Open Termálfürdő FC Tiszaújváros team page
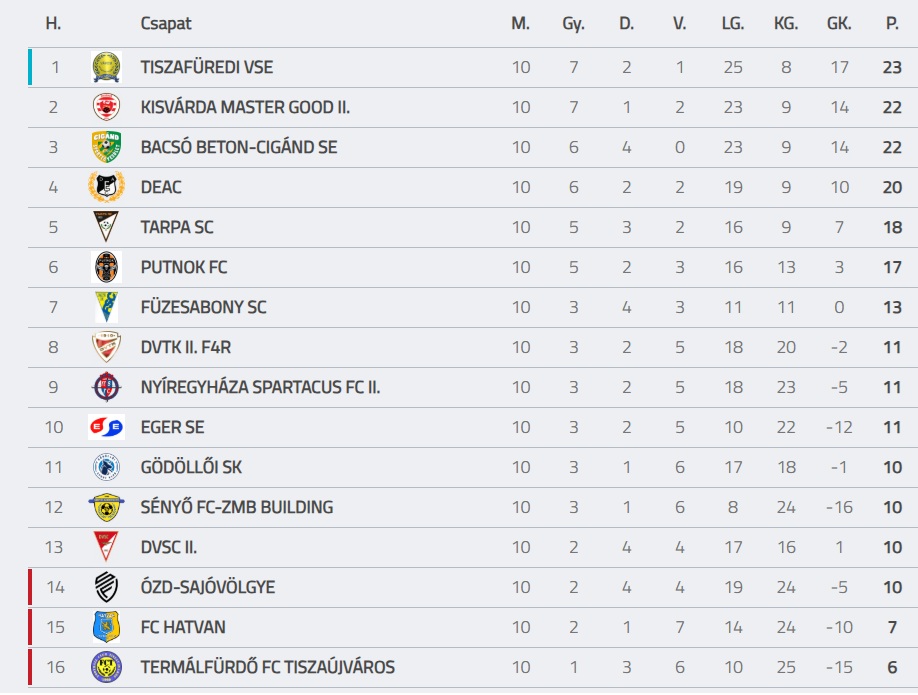918x695 pixels. click(267, 668)
